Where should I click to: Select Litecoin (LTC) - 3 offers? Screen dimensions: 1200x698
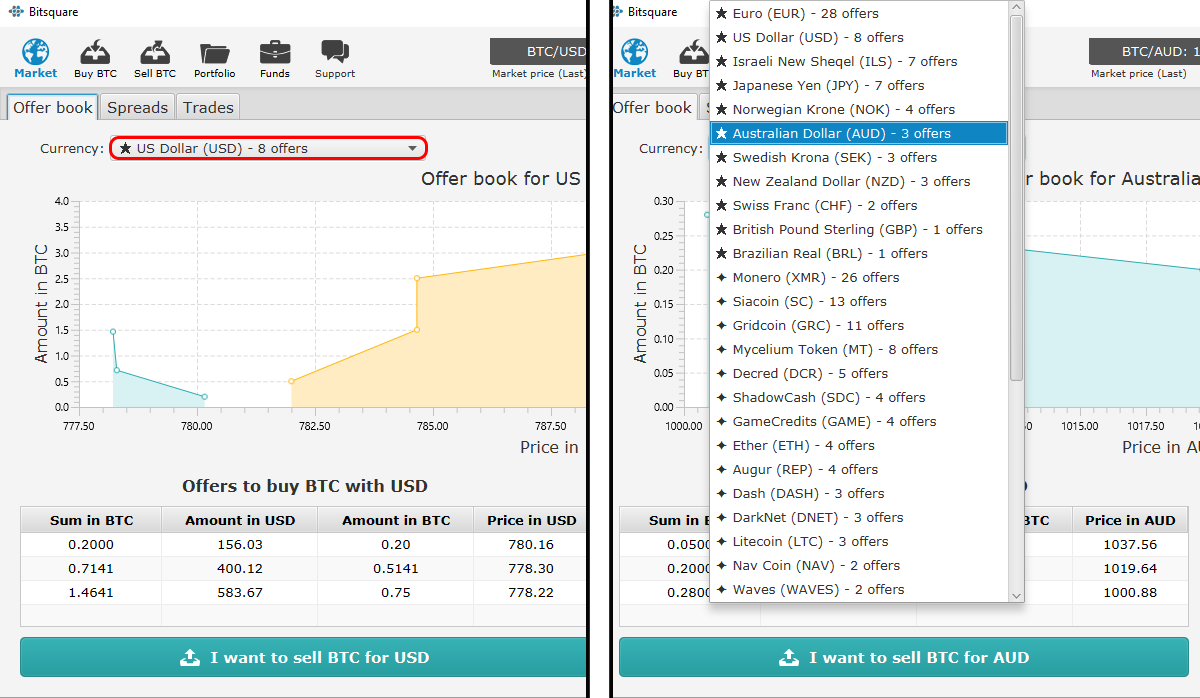coord(859,542)
